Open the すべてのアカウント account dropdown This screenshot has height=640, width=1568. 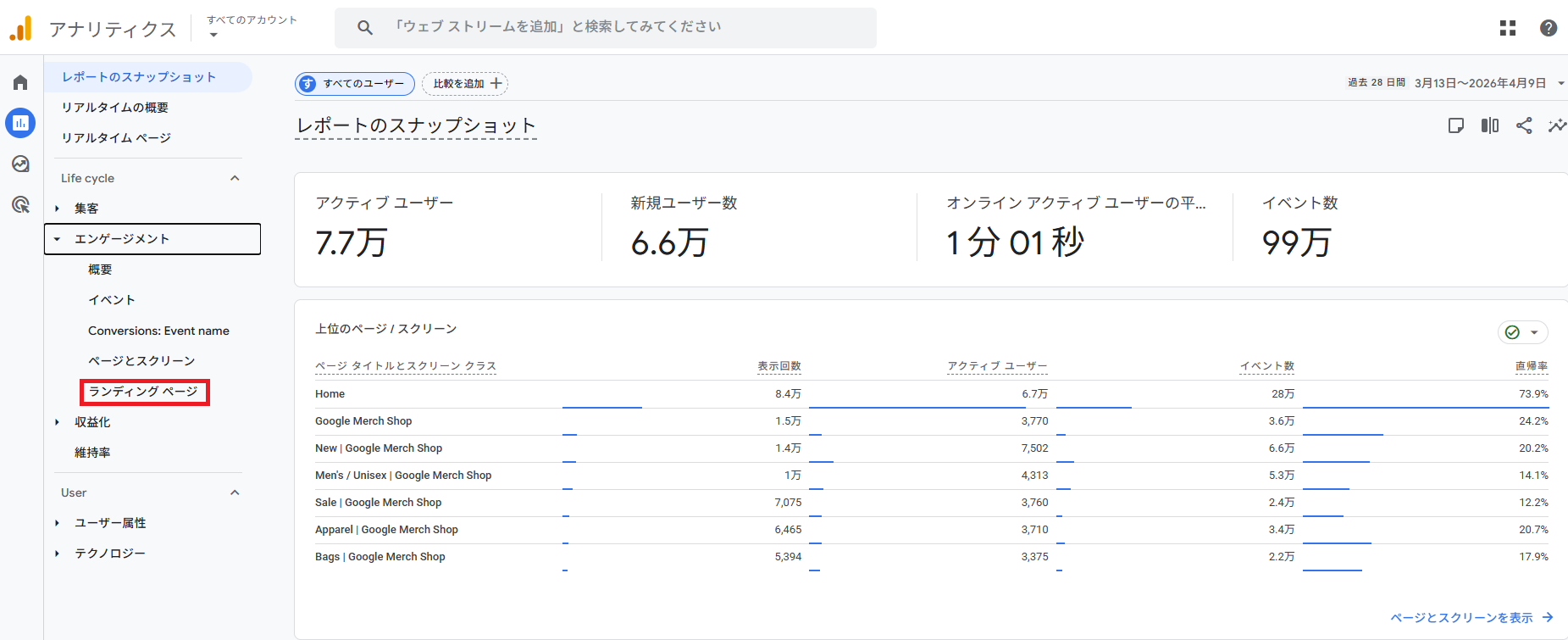(252, 26)
